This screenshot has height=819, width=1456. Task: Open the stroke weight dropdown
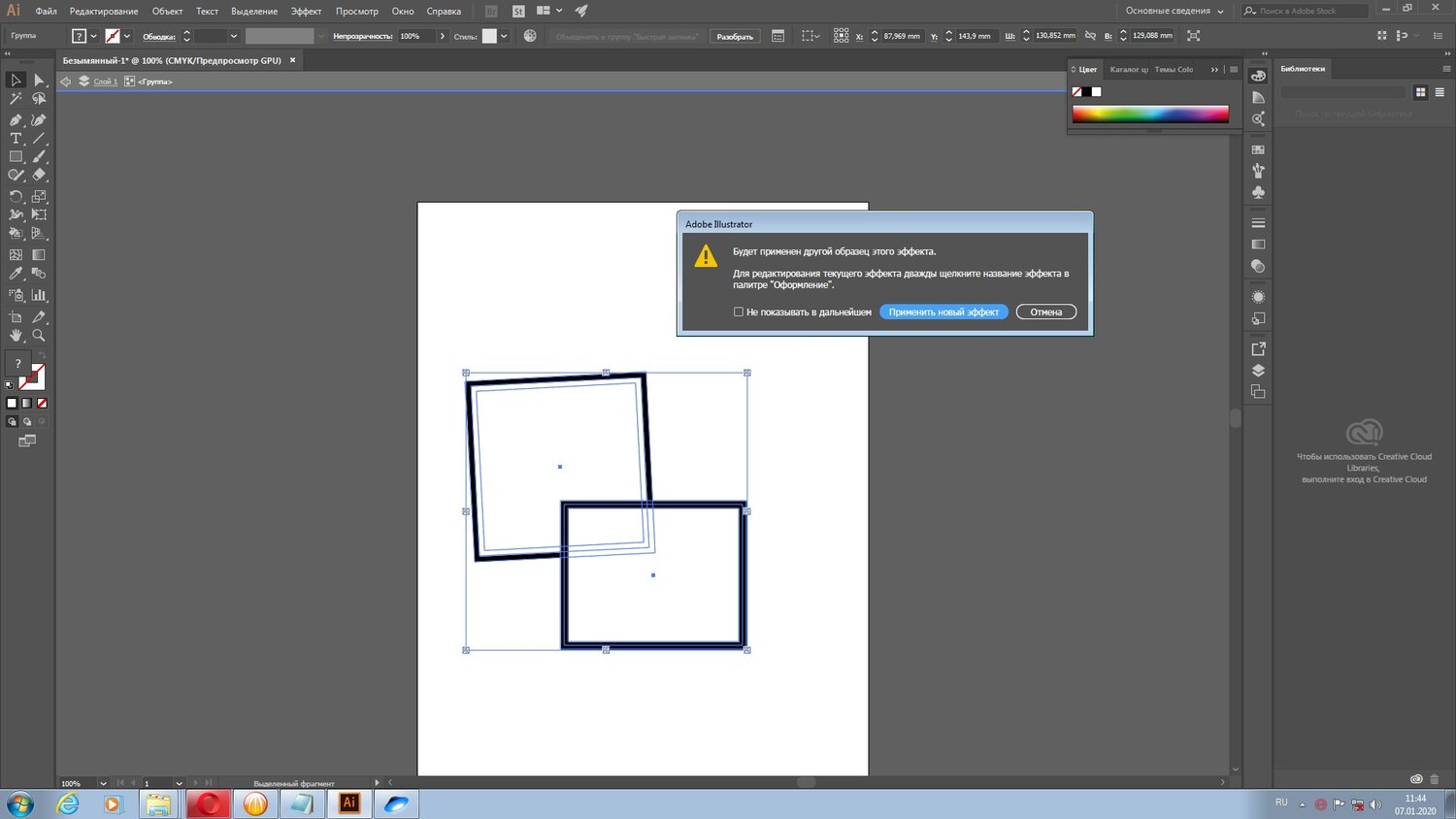[x=233, y=36]
